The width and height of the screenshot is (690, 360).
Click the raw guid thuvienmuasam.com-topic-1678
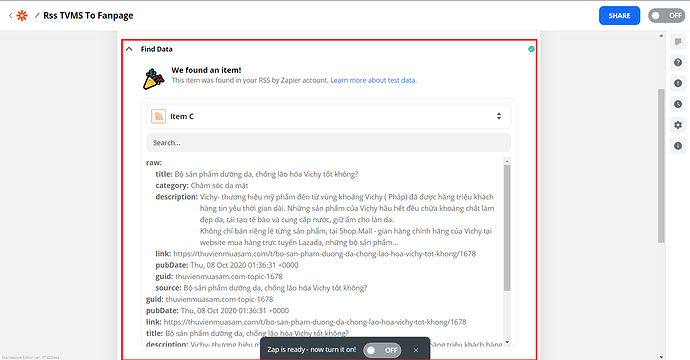pyautogui.click(x=229, y=276)
